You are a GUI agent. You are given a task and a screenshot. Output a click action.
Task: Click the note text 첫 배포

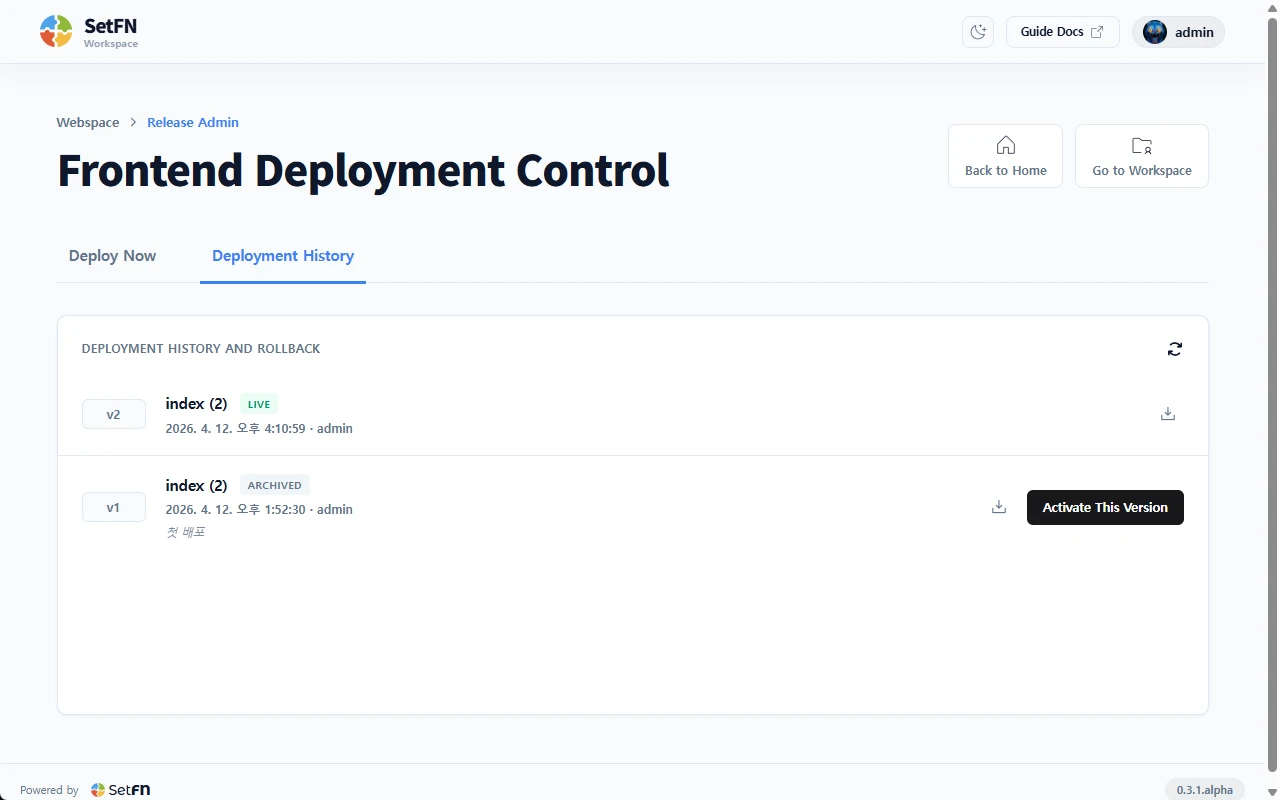(185, 532)
